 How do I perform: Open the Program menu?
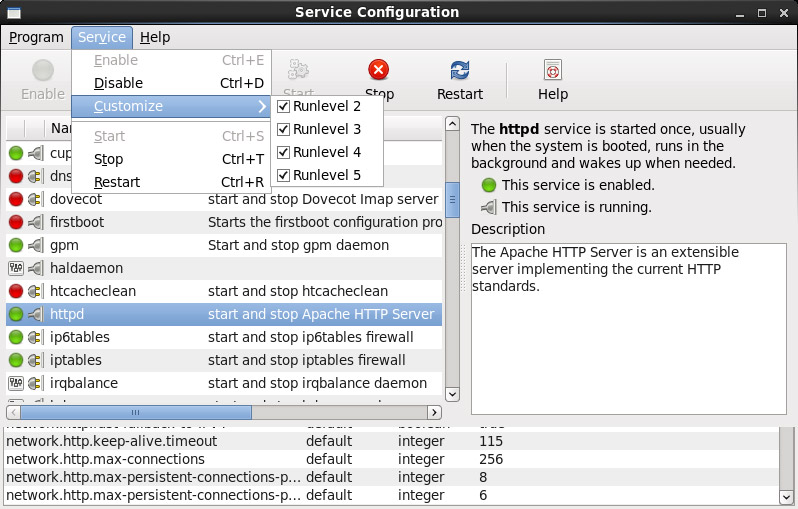[36, 37]
